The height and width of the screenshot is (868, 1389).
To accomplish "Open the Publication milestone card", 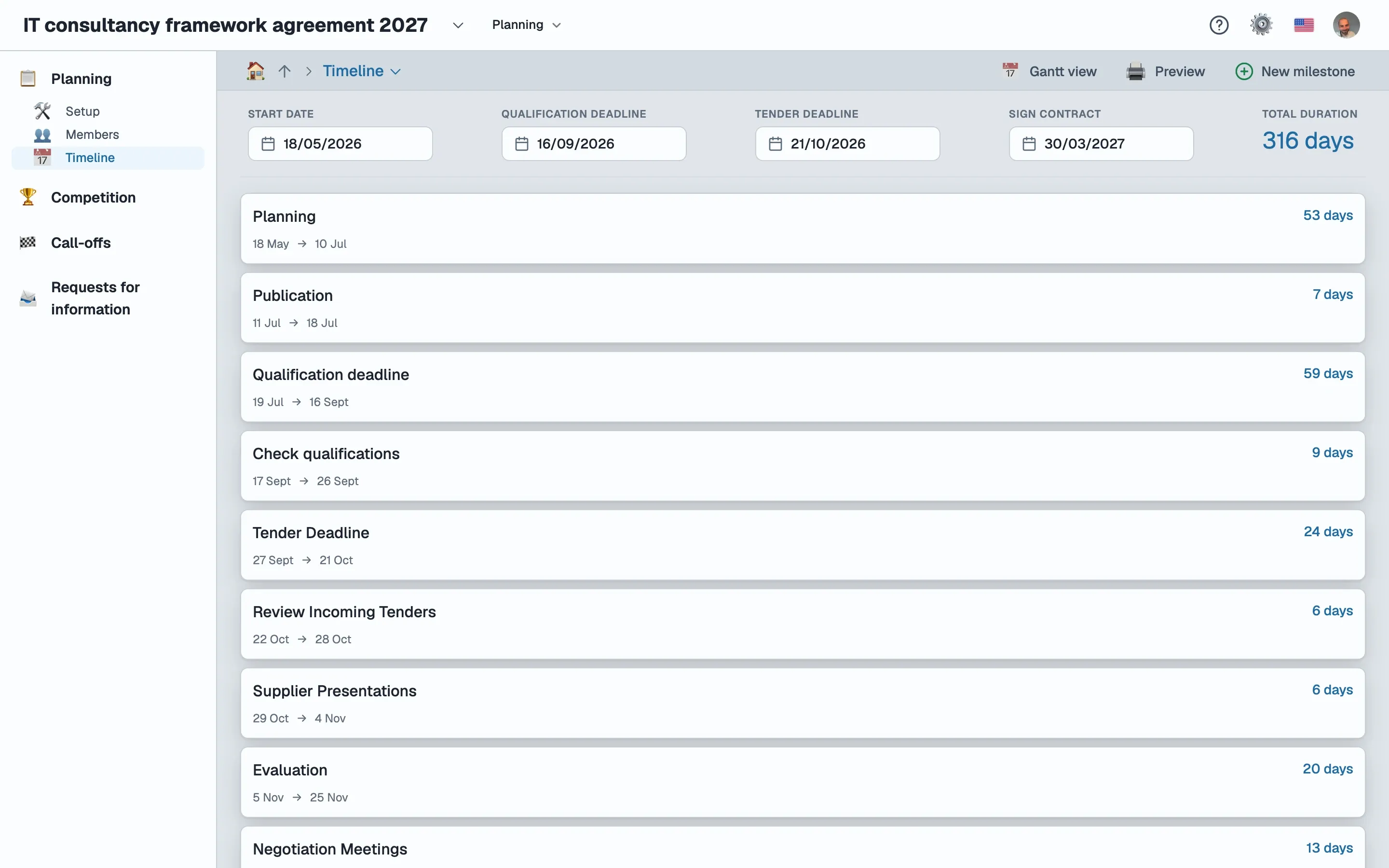I will pos(803,308).
